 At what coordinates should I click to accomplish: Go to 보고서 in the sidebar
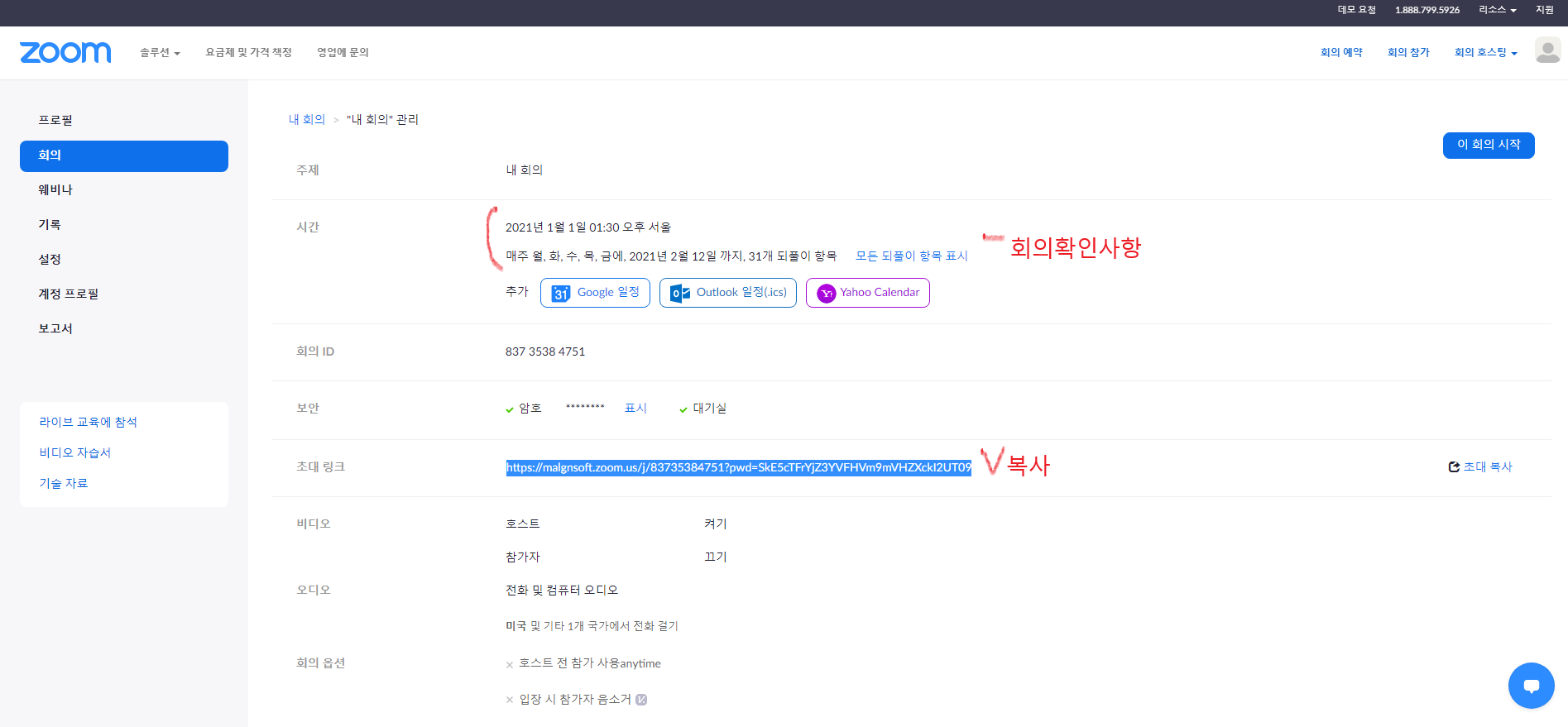(x=55, y=329)
